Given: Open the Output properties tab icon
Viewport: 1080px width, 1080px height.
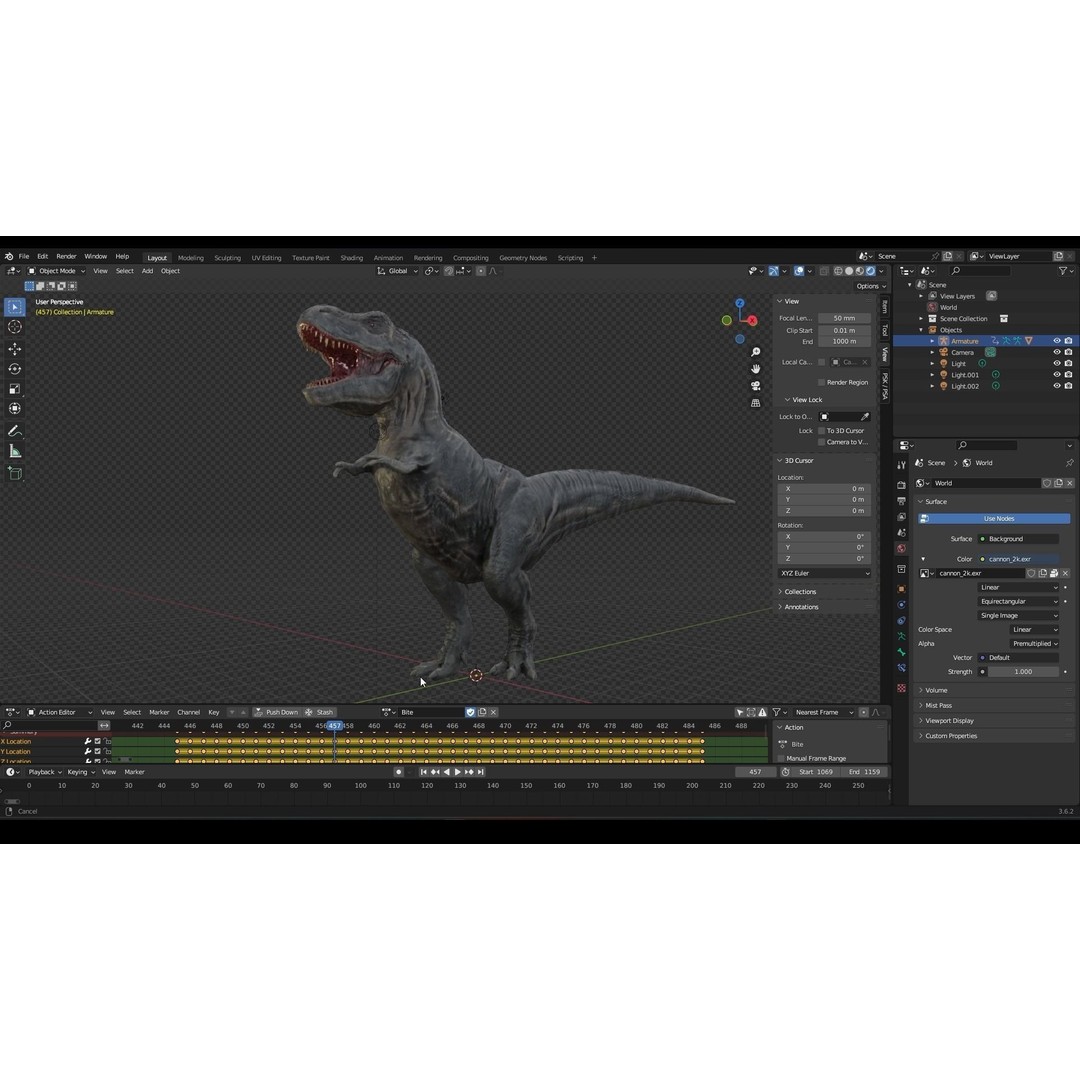Looking at the screenshot, I should (x=901, y=501).
